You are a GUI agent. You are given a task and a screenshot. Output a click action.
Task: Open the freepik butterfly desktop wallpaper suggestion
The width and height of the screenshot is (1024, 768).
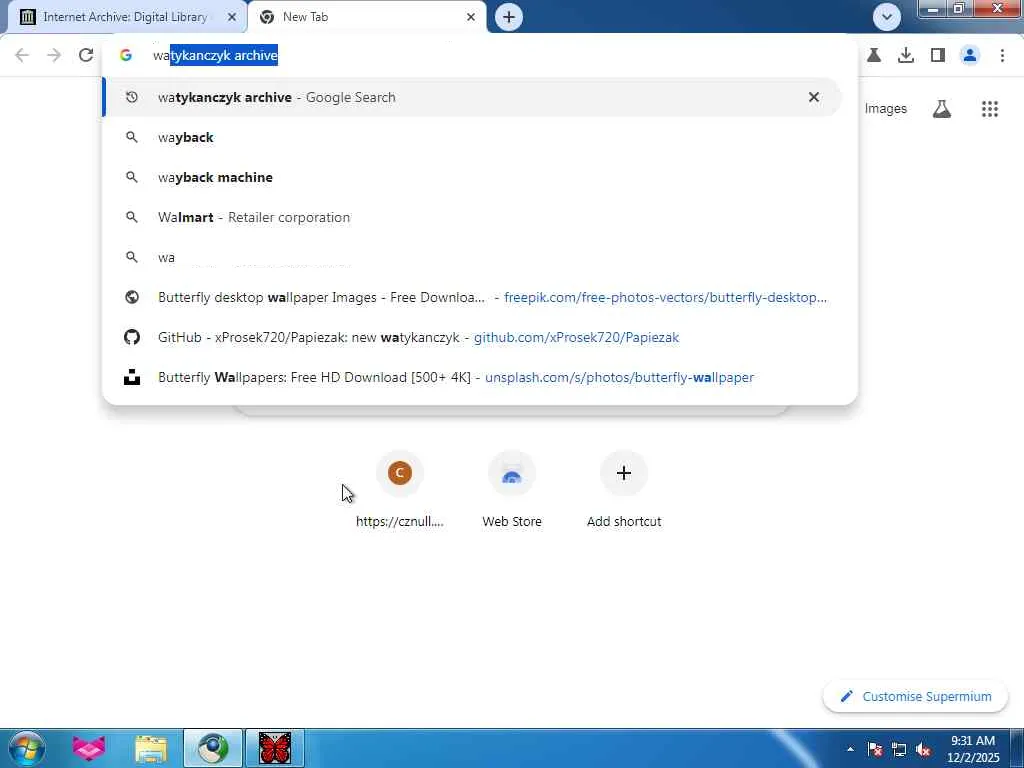pos(472,297)
